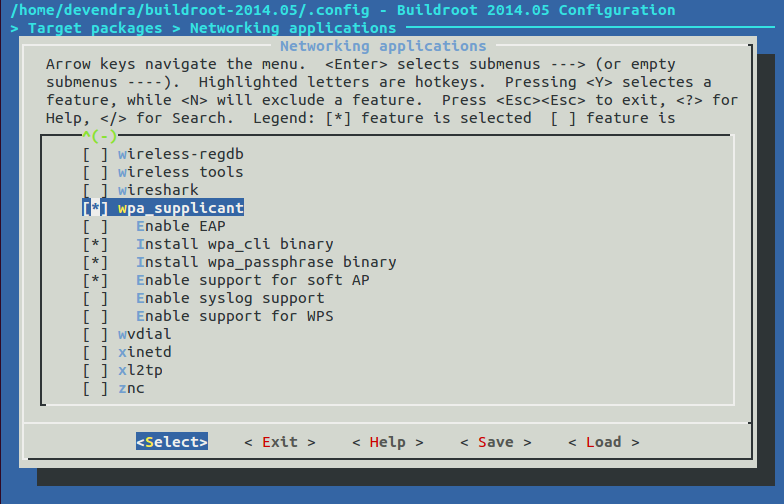This screenshot has width=784, height=504.
Task: Toggle the wireless-regdb checkbox
Action: pos(95,154)
